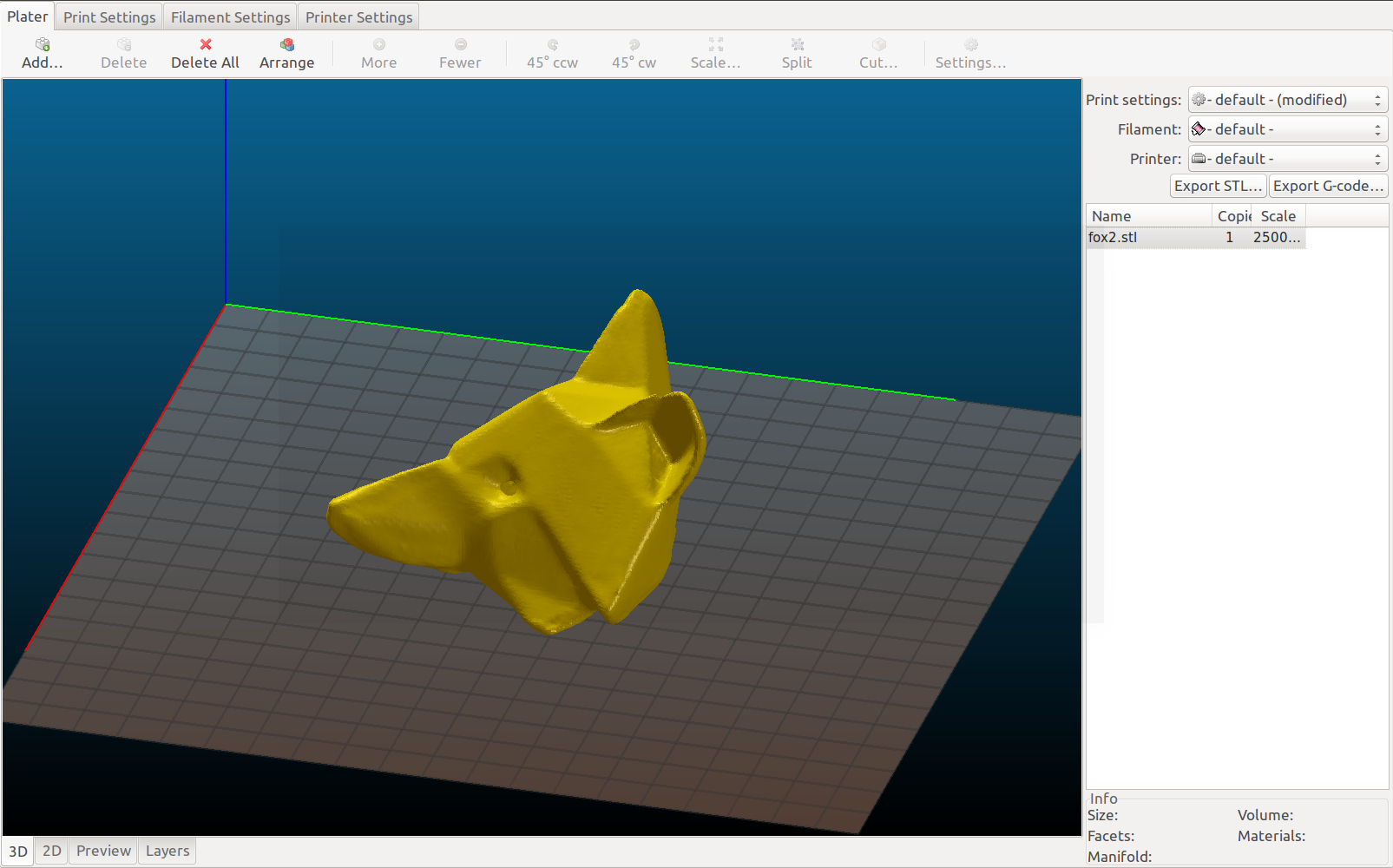
Task: Click the Export STL button
Action: (1218, 186)
